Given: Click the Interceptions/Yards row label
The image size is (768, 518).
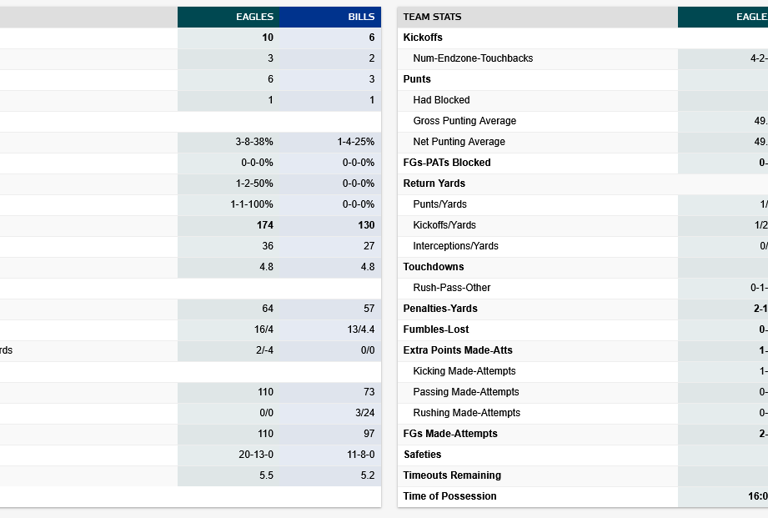Looking at the screenshot, I should click(x=455, y=246).
